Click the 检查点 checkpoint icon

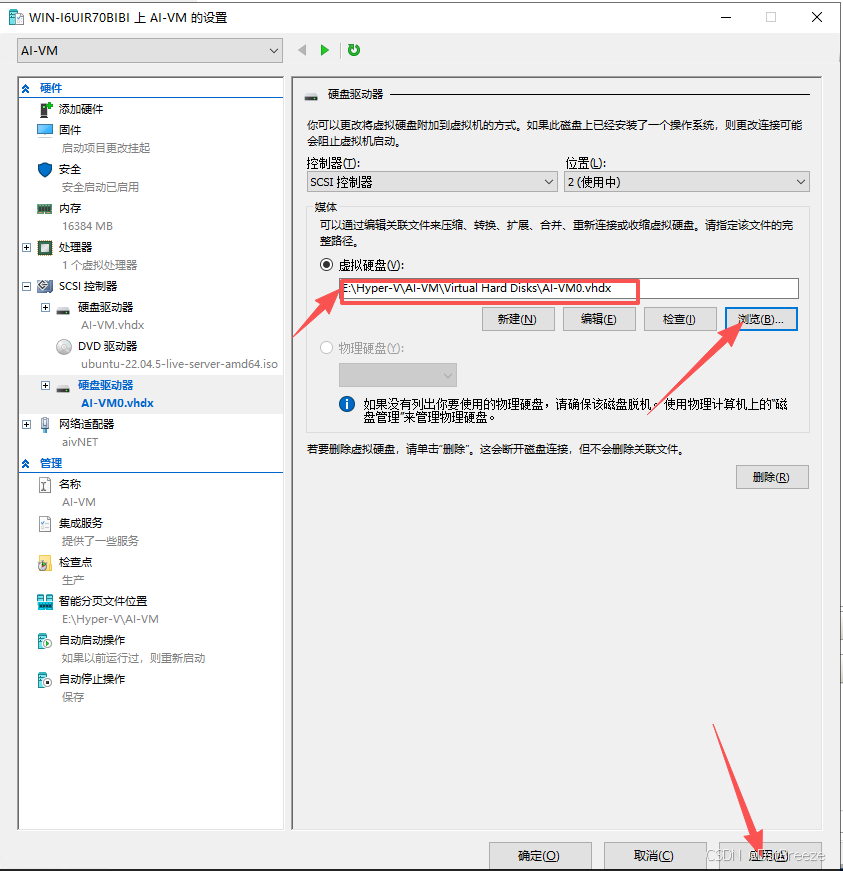point(44,563)
